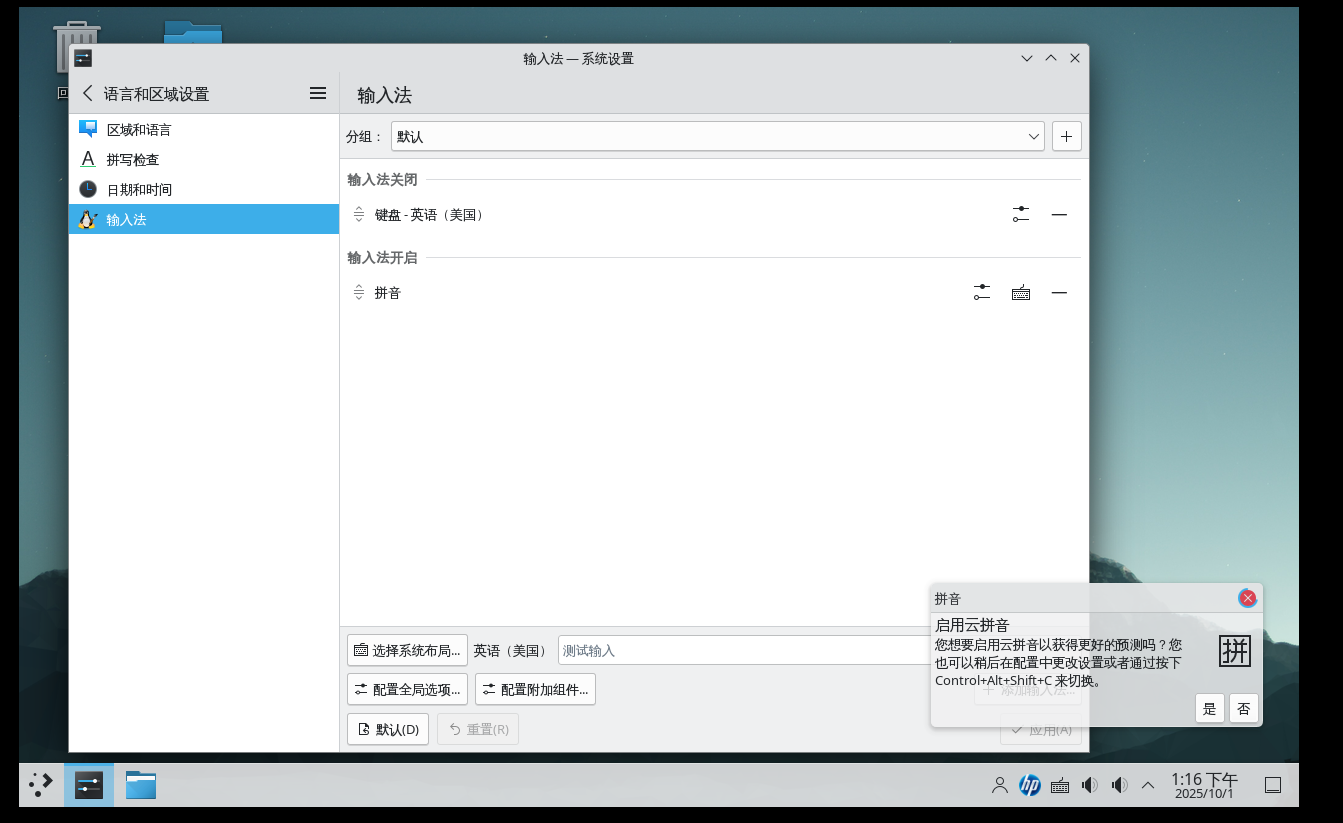This screenshot has width=1343, height=823.
Task: Click 配置全局选项... button
Action: coord(407,689)
